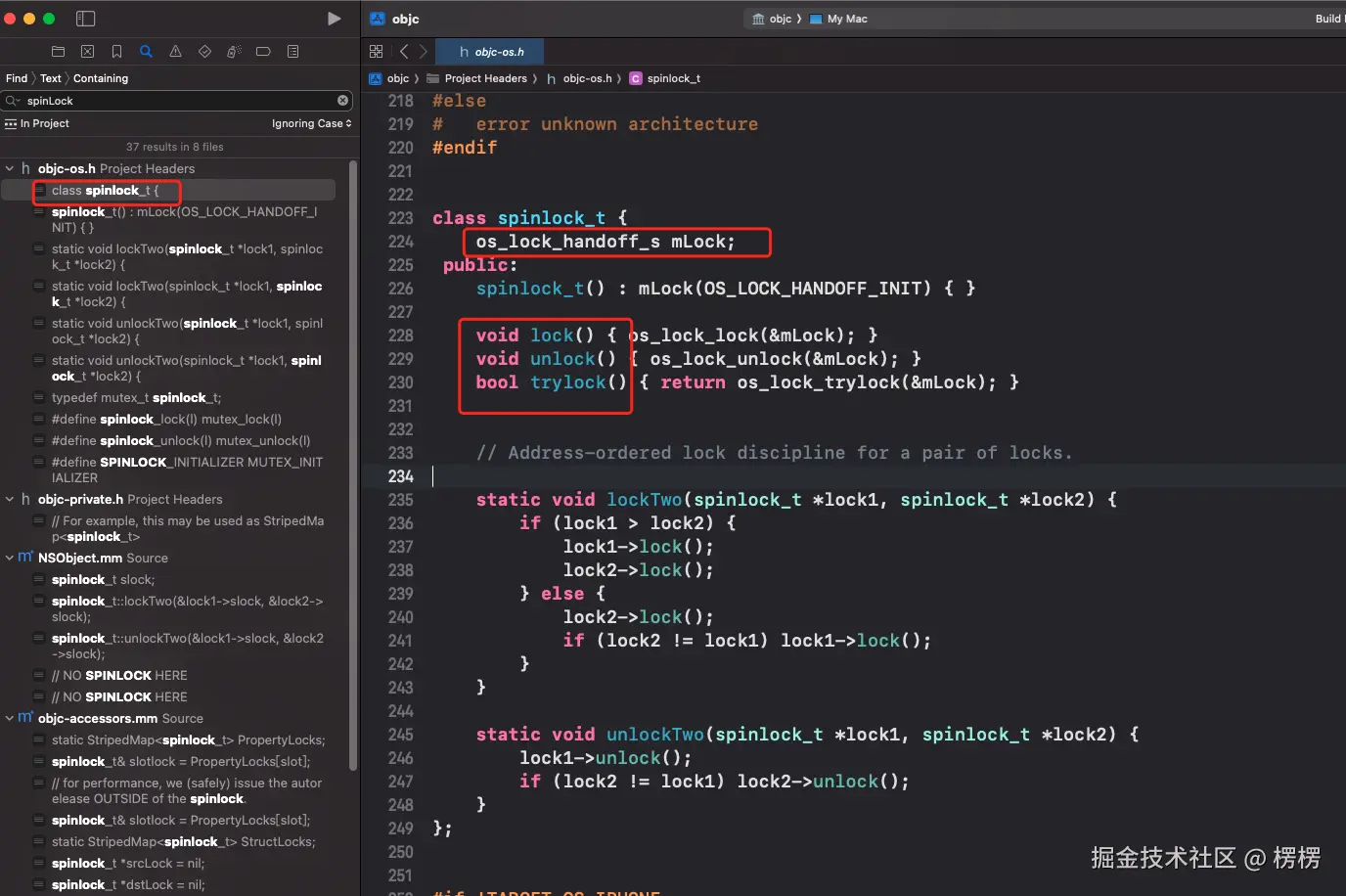1346x896 pixels.
Task: Choose My Mac run destination
Action: (838, 19)
